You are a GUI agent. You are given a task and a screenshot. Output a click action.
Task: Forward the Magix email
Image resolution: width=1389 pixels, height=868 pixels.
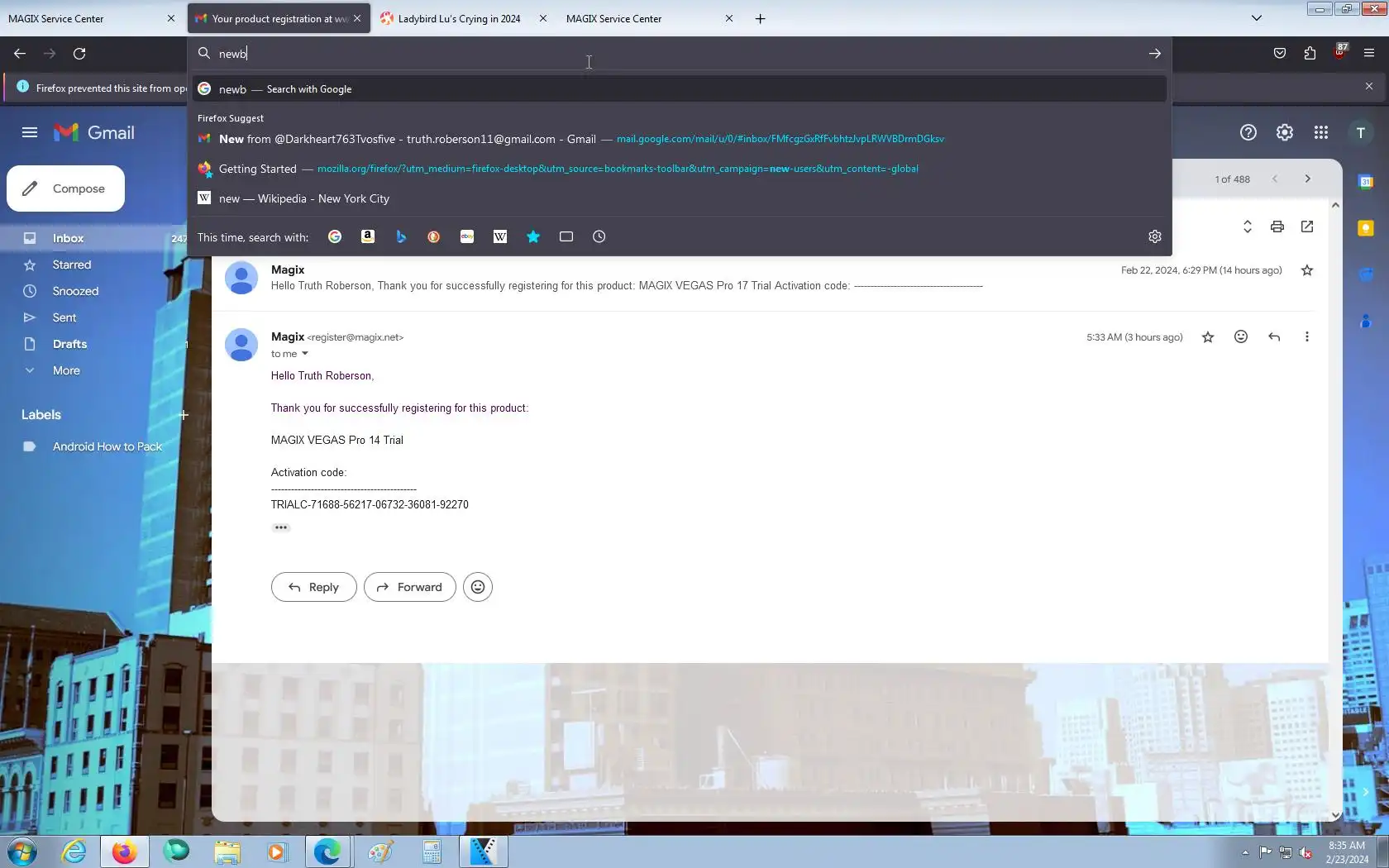coord(410,587)
